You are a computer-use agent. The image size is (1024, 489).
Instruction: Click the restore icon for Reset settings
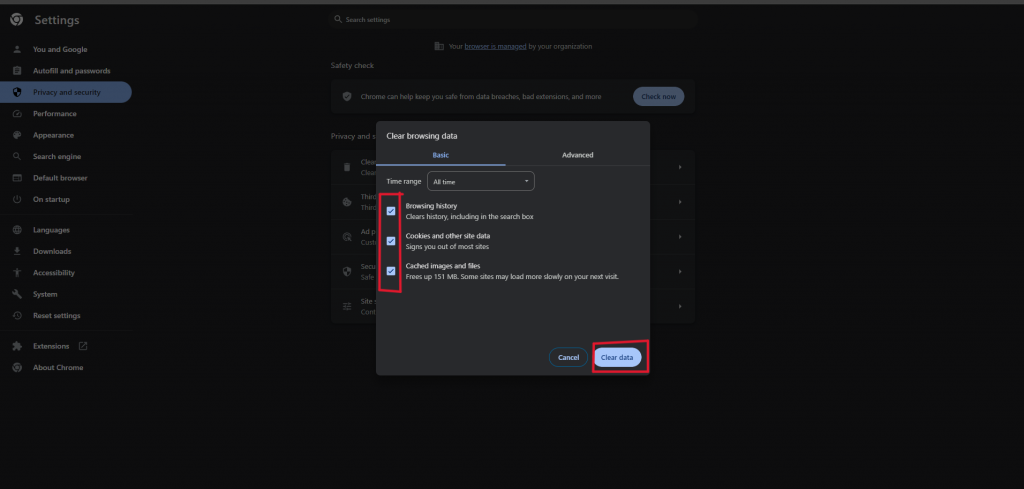click(18, 315)
